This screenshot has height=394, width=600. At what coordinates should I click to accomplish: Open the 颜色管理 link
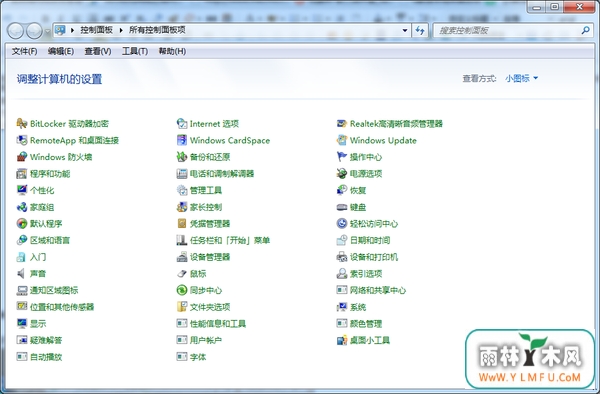point(366,324)
